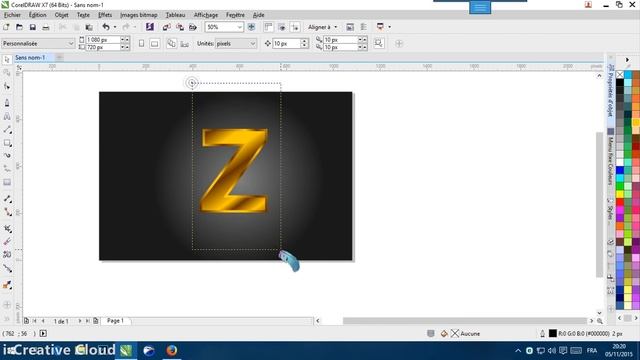Save the document with the floppy icon
Viewport: 640px width, 360px height.
(32, 27)
